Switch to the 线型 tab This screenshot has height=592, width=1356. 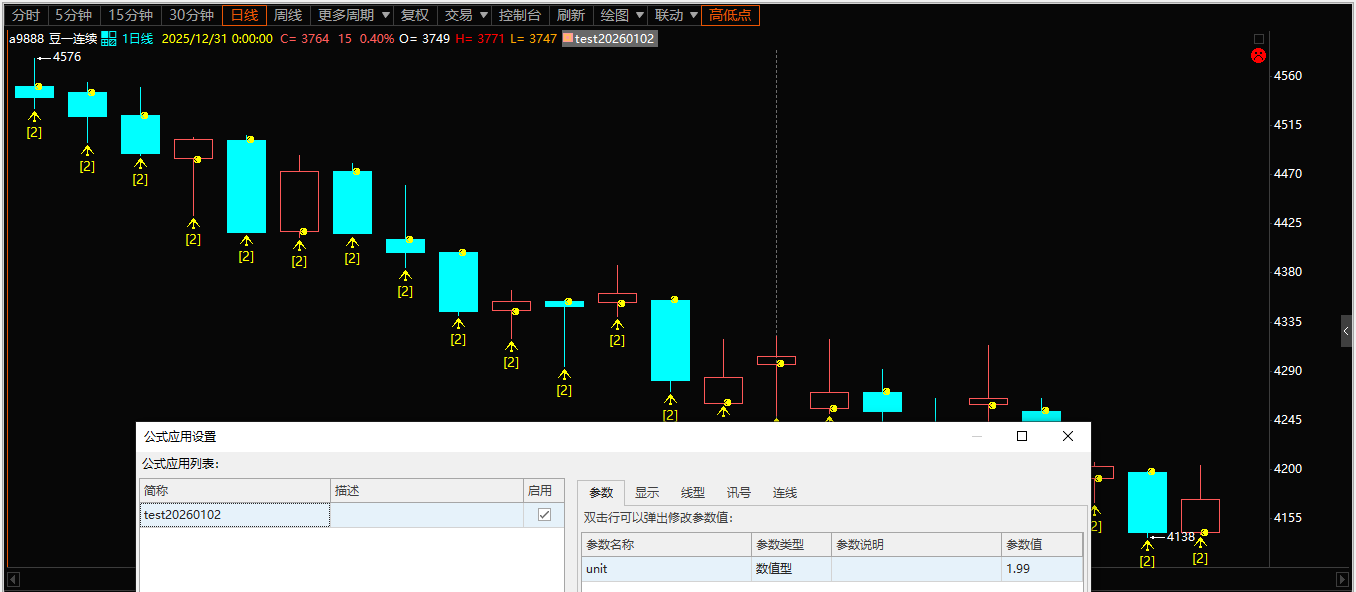coord(693,492)
